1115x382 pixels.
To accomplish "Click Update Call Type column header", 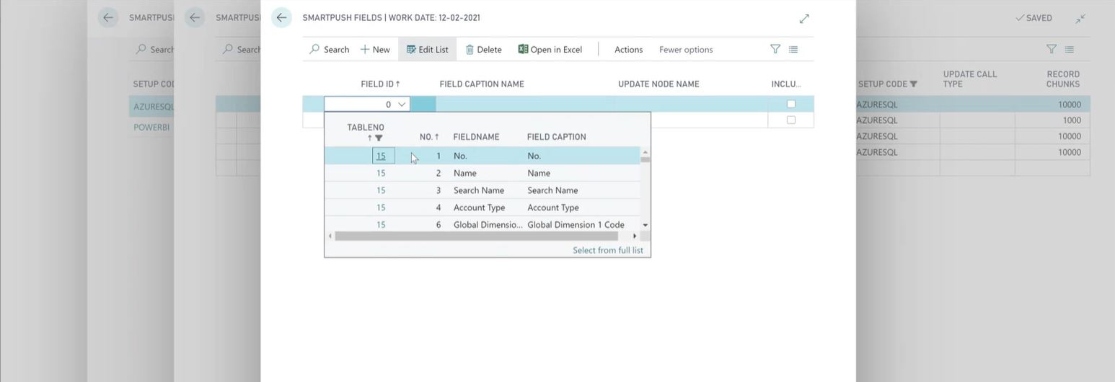I will point(970,79).
